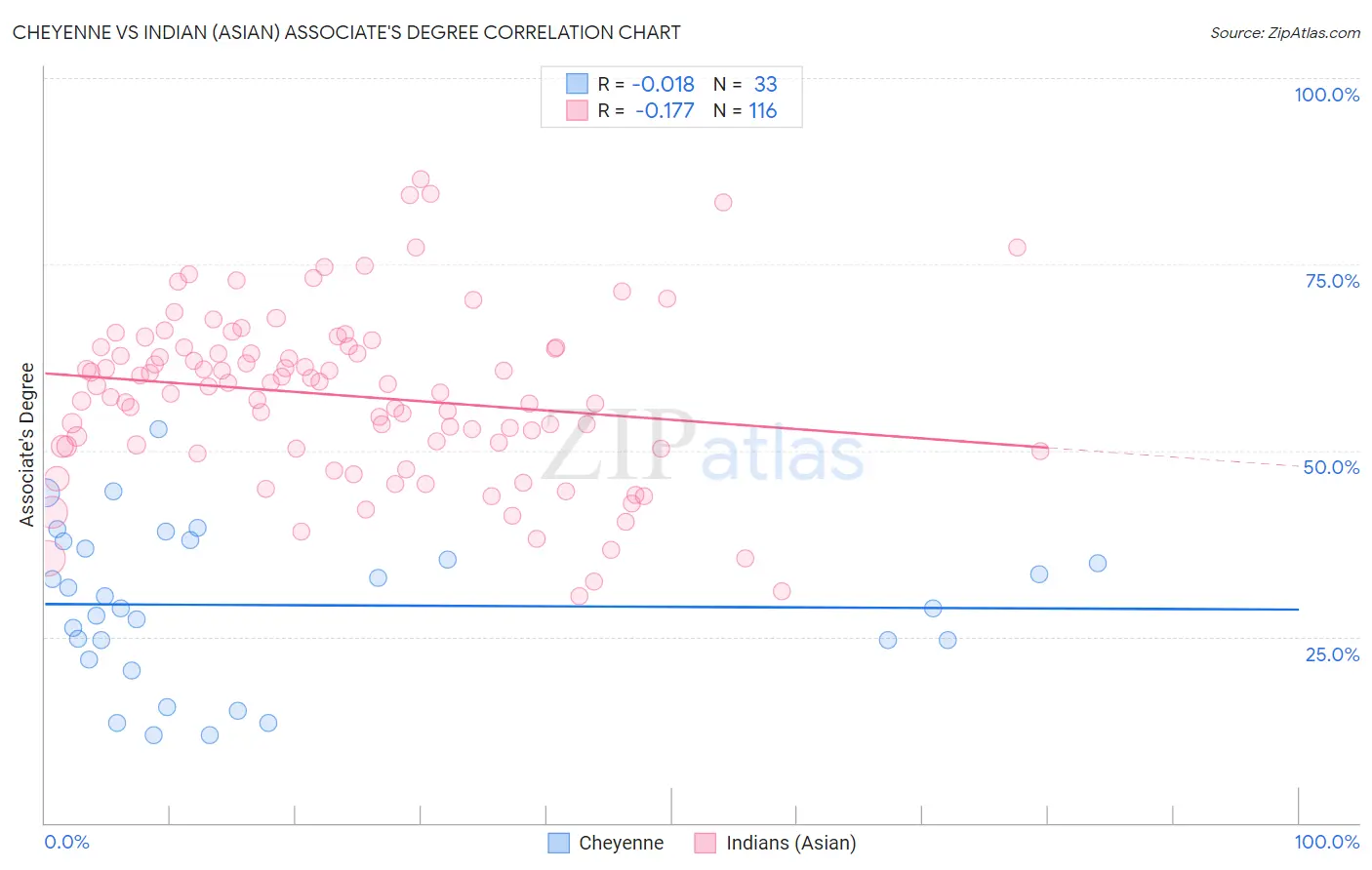Click the chart title text

(346, 32)
